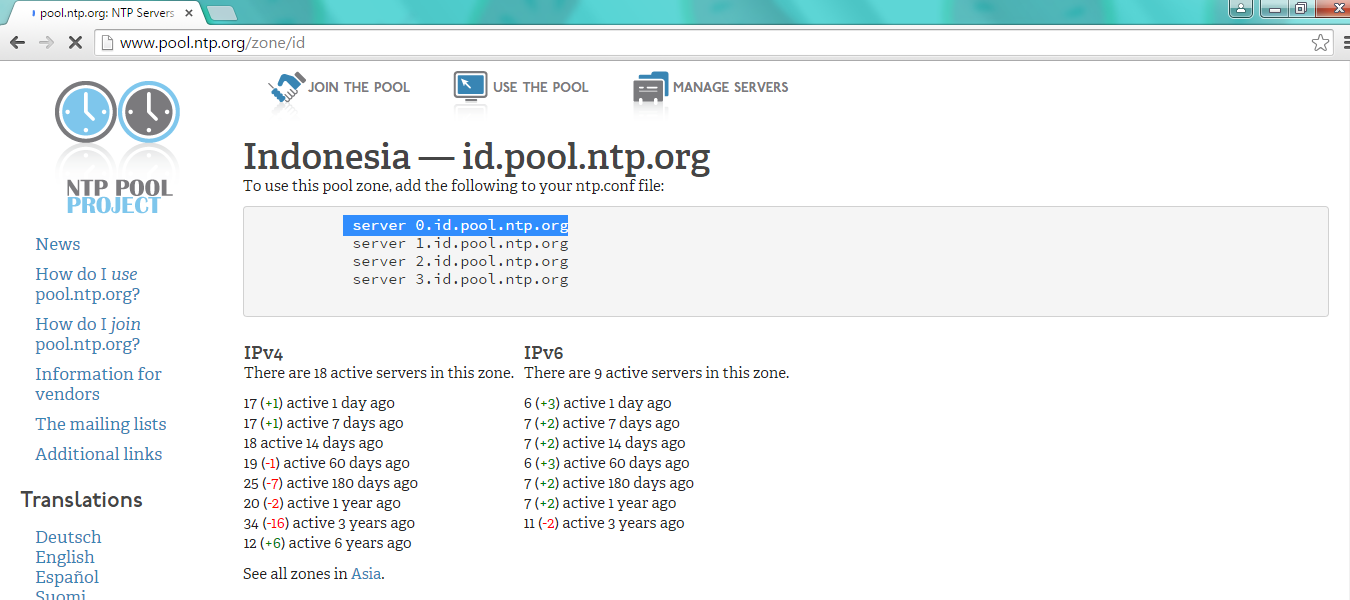Click '19 (-1) active 60 days ago' row
The height and width of the screenshot is (600, 1350).
[326, 463]
